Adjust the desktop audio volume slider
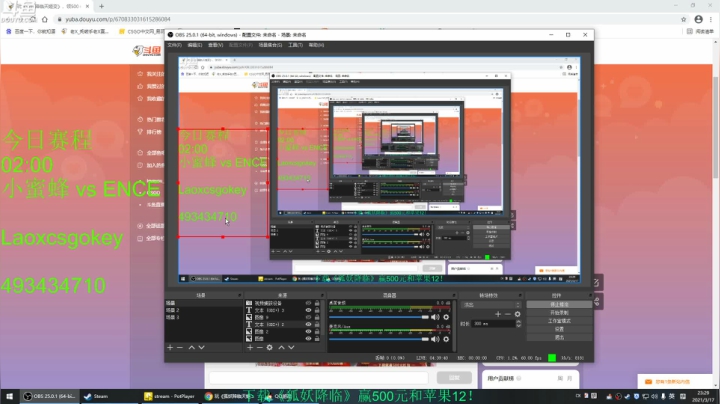The image size is (720, 404). pos(379,317)
